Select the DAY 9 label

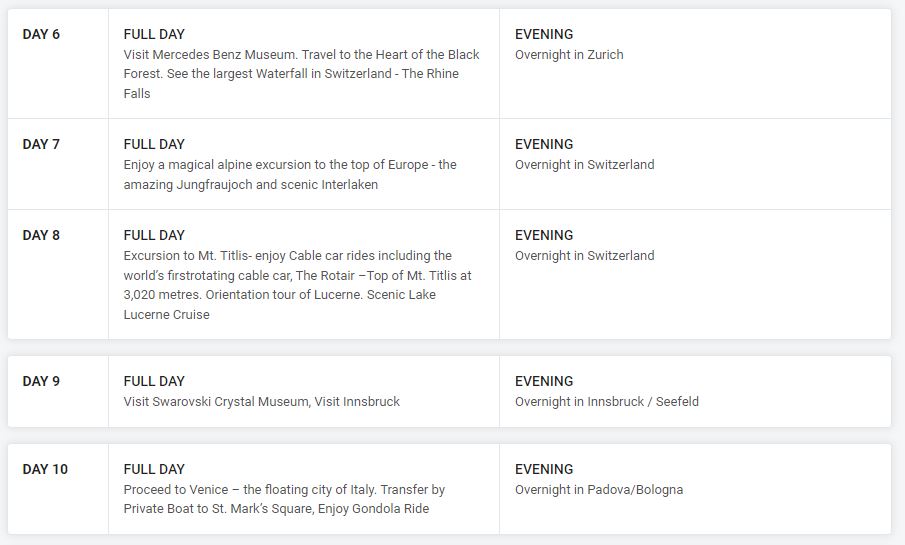coord(41,381)
